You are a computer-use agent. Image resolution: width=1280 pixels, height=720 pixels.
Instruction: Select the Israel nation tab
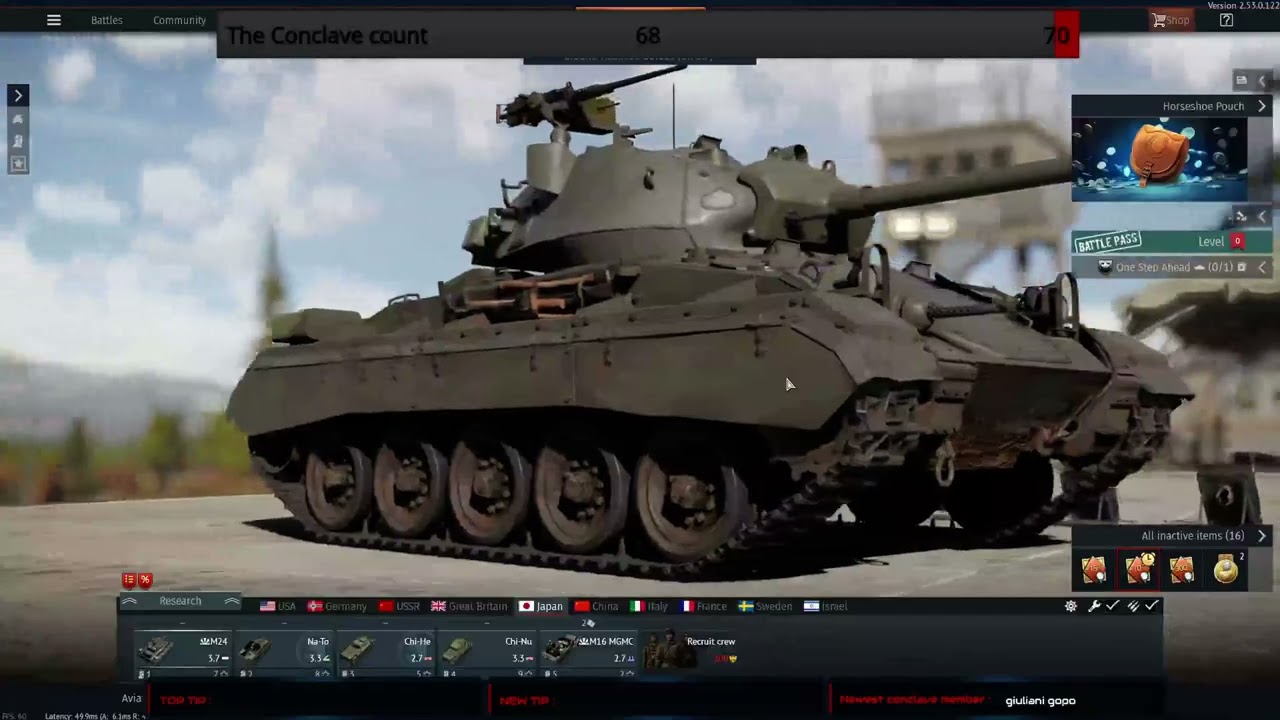pyautogui.click(x=826, y=606)
